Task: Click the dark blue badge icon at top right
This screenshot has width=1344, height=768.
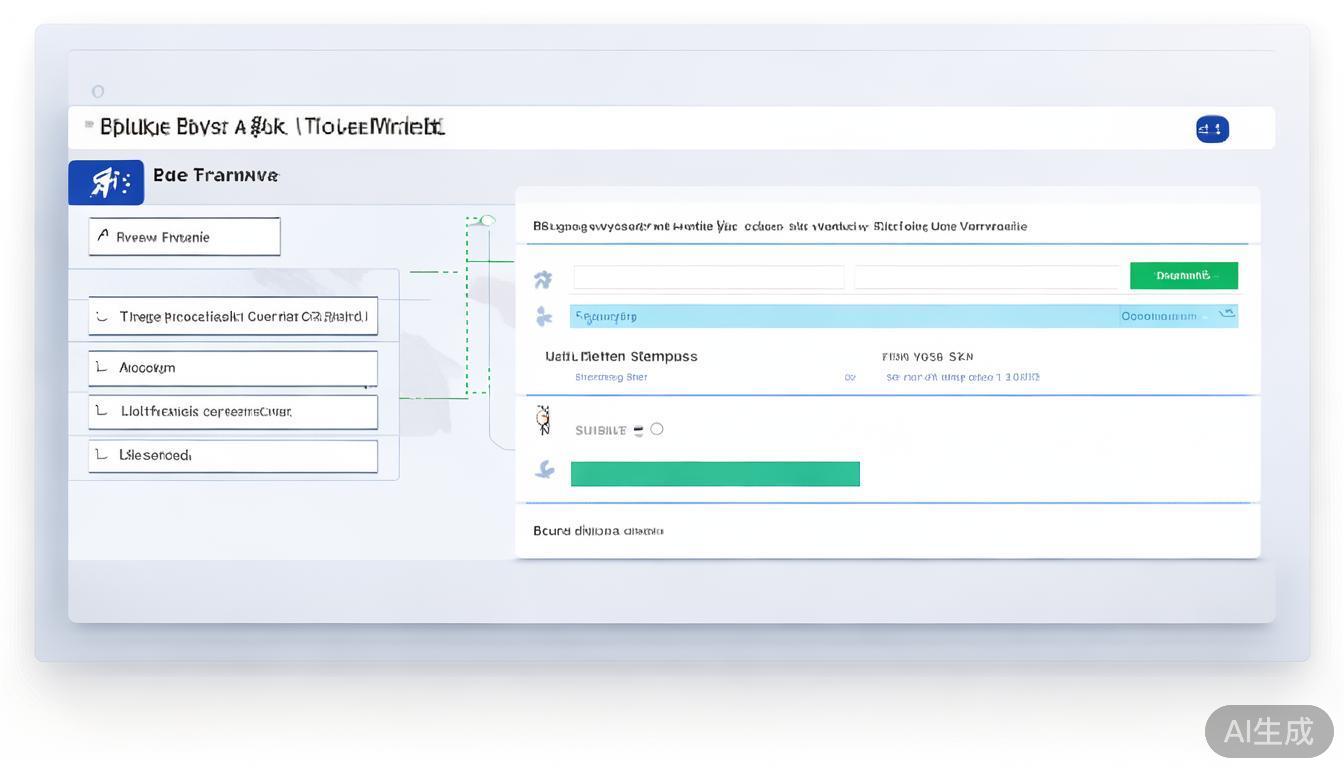Action: click(x=1212, y=129)
